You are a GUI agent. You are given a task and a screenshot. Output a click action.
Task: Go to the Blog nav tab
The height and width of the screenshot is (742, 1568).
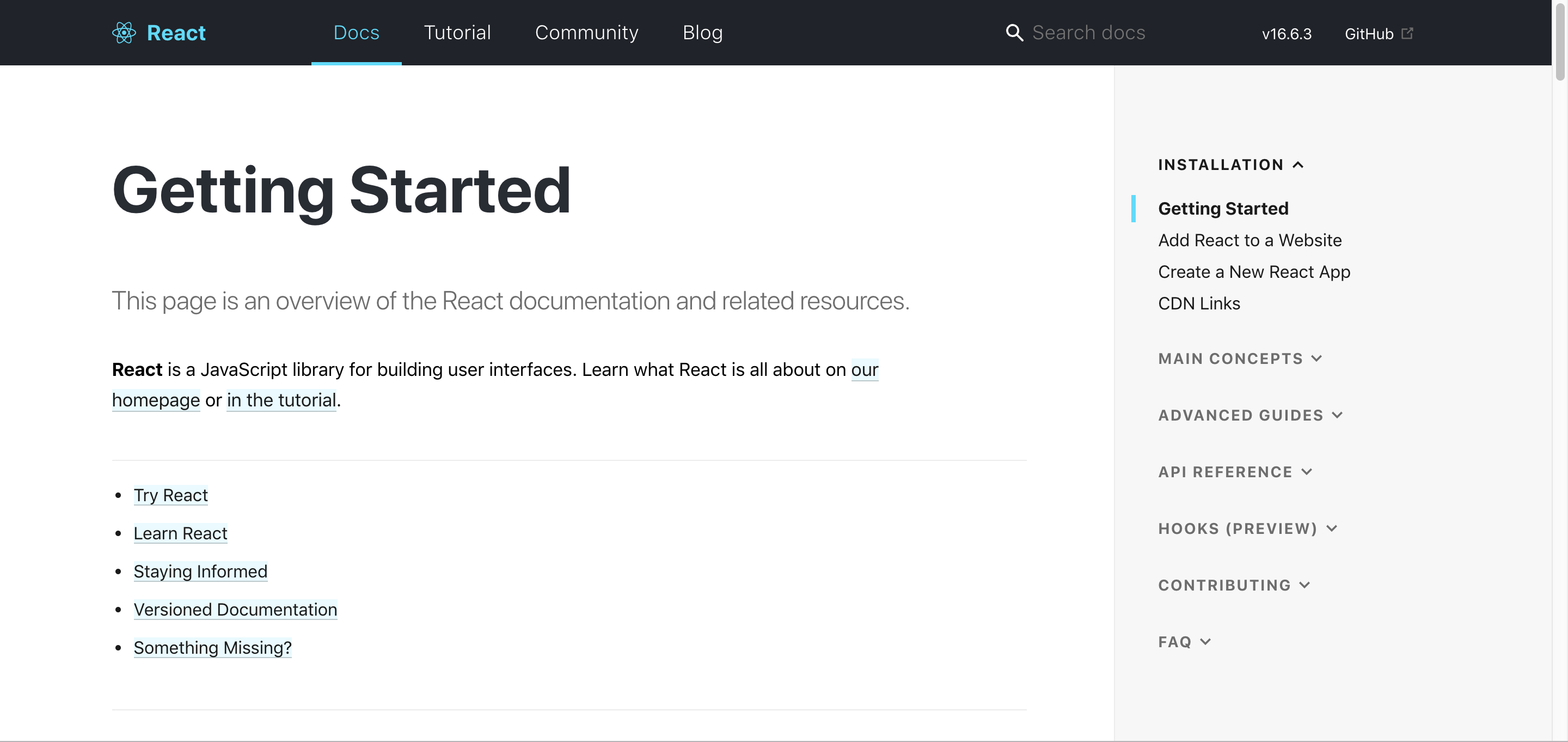point(702,33)
